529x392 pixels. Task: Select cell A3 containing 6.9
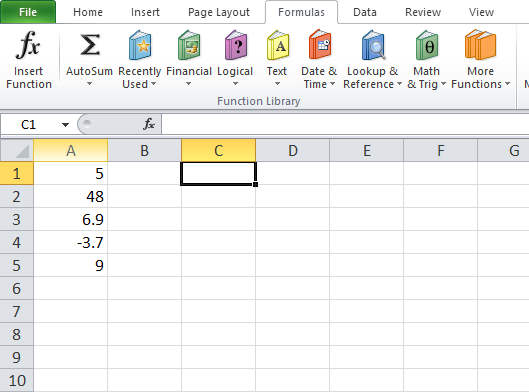(71, 219)
